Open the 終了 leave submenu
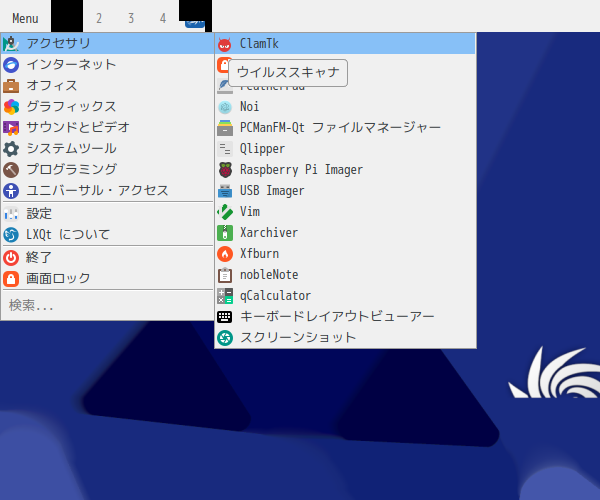The height and width of the screenshot is (500, 600). click(x=107, y=257)
